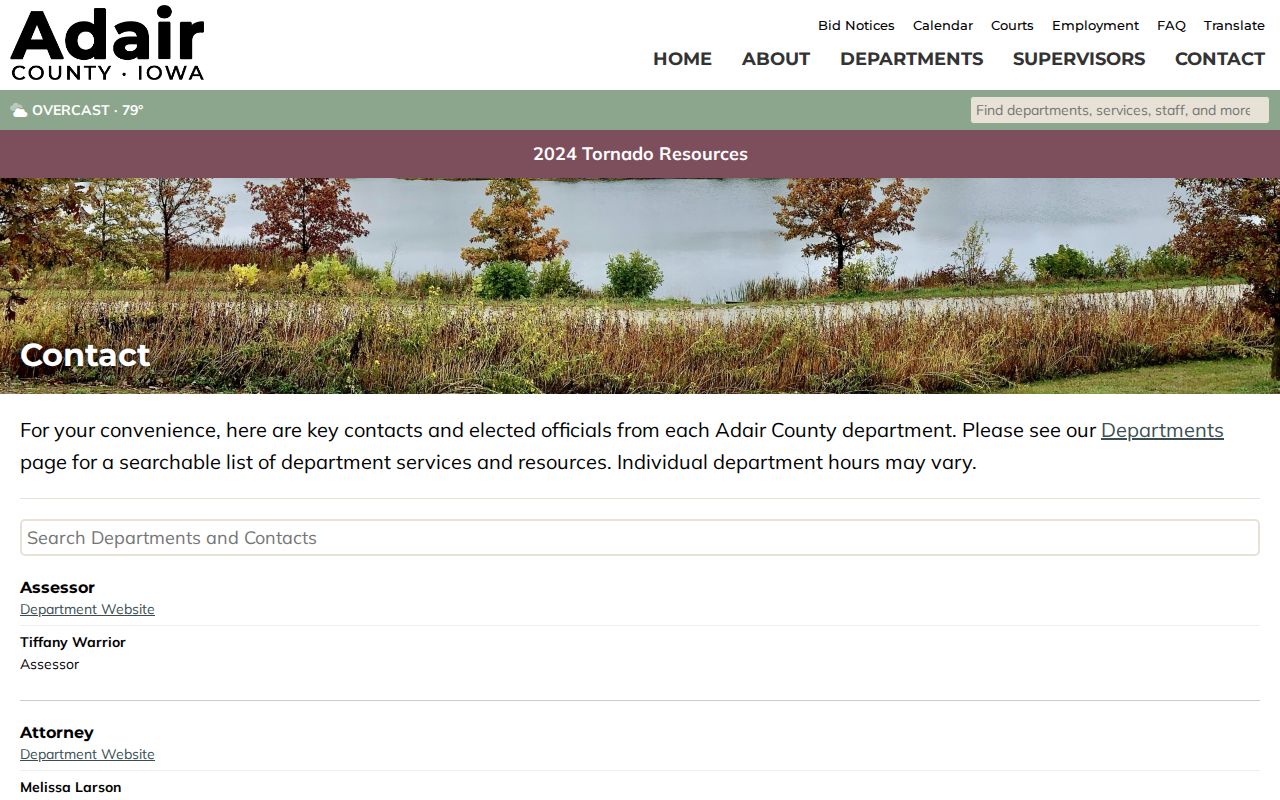Go to the Courts page
1280x800 pixels.
click(1012, 26)
